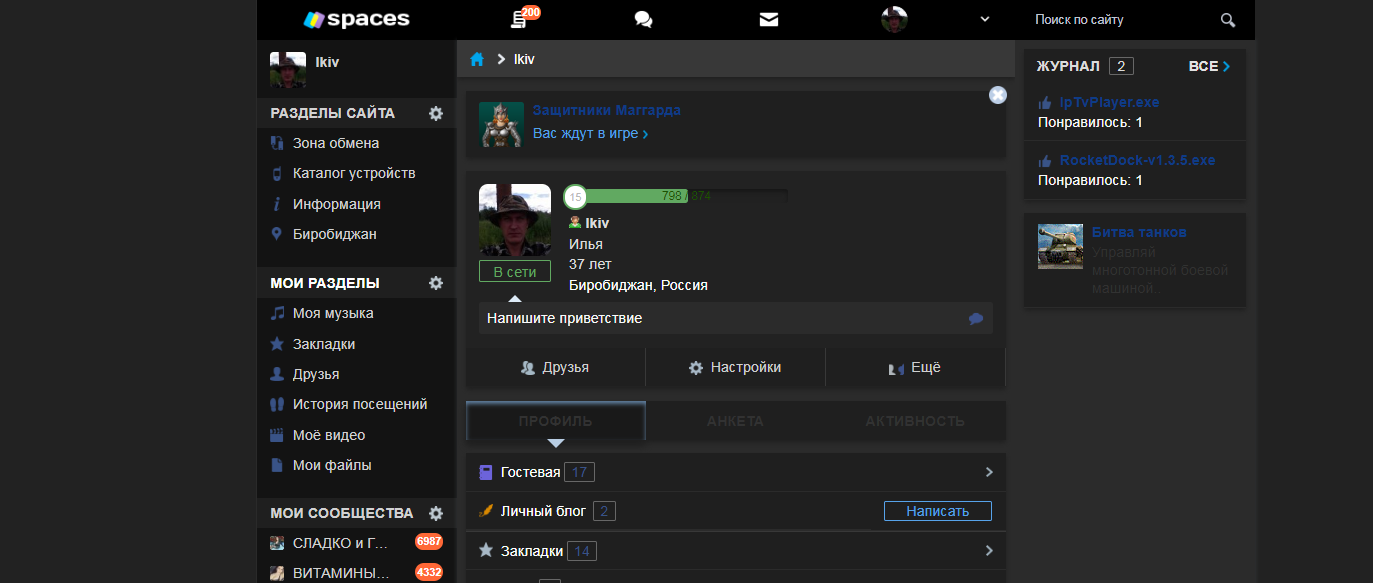
Task: Open the ВИТАМИНЫ... community
Action: coord(356,573)
